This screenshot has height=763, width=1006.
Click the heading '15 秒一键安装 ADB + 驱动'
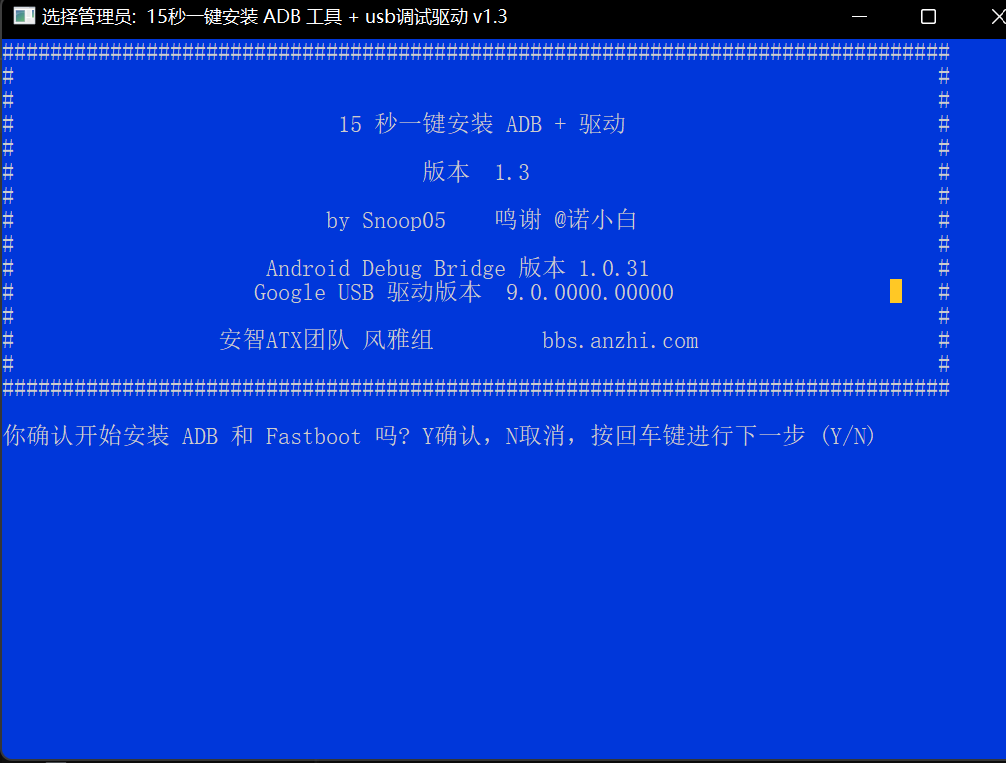coord(482,124)
